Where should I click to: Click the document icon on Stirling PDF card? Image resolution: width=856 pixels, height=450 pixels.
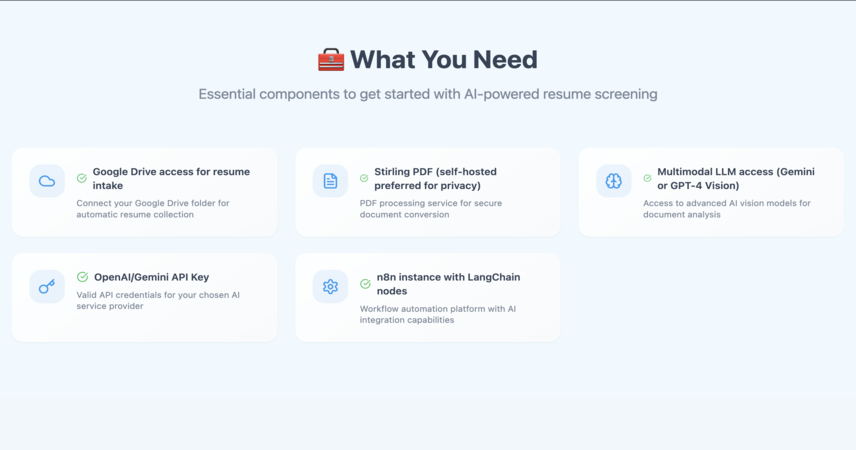330,181
